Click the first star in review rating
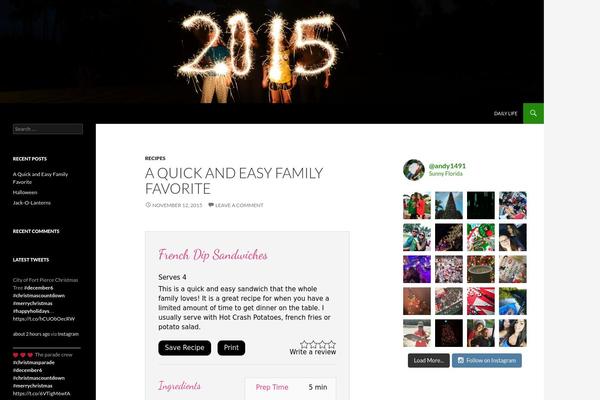This screenshot has width=600, height=400. coord(304,344)
